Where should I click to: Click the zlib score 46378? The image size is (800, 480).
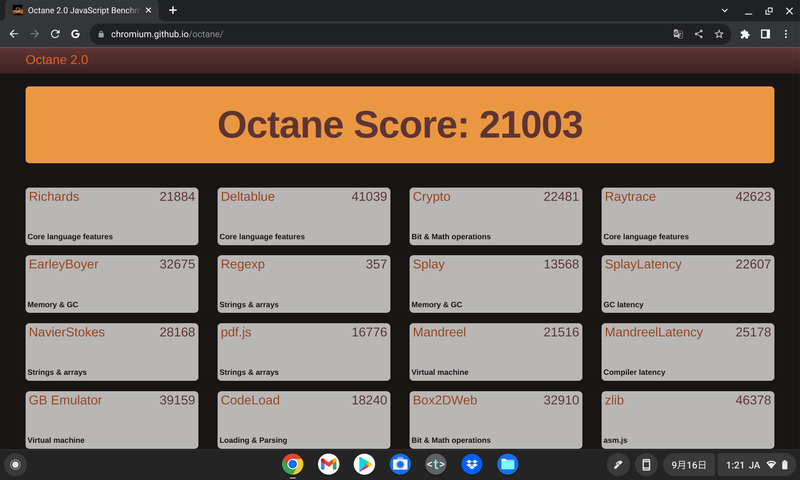[x=753, y=400]
